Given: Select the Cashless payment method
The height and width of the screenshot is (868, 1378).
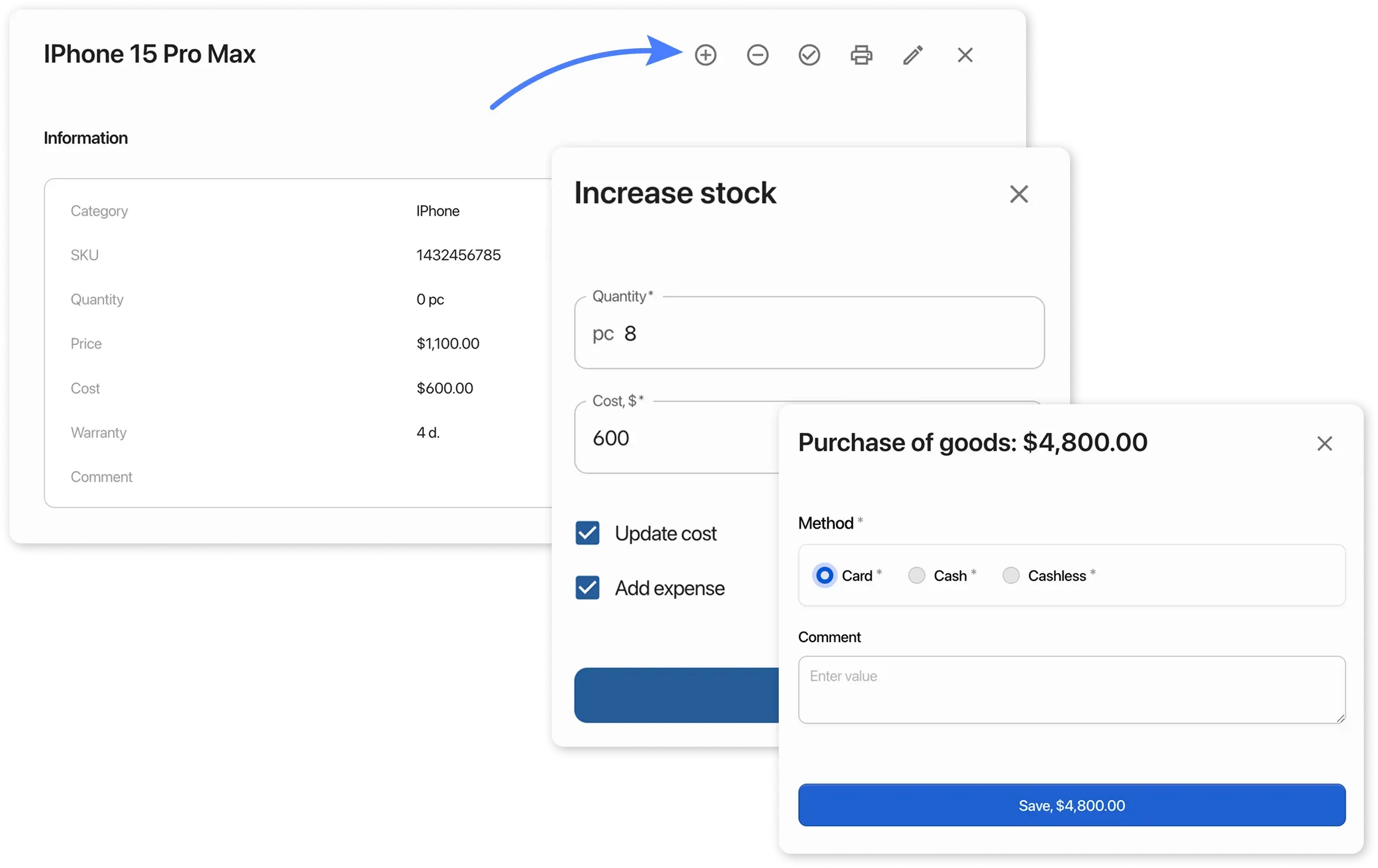Looking at the screenshot, I should click(1011, 575).
